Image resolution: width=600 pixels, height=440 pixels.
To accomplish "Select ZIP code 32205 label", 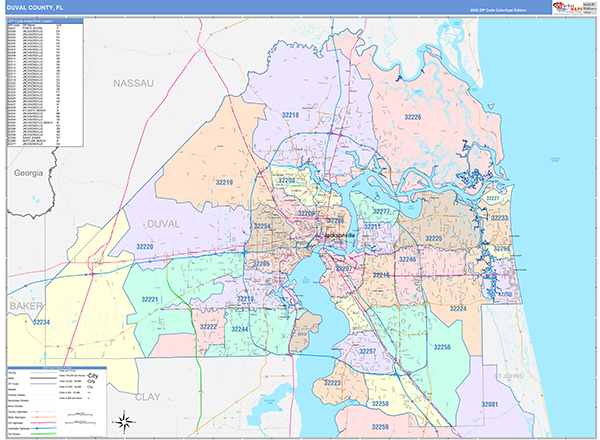I will pos(261,264).
